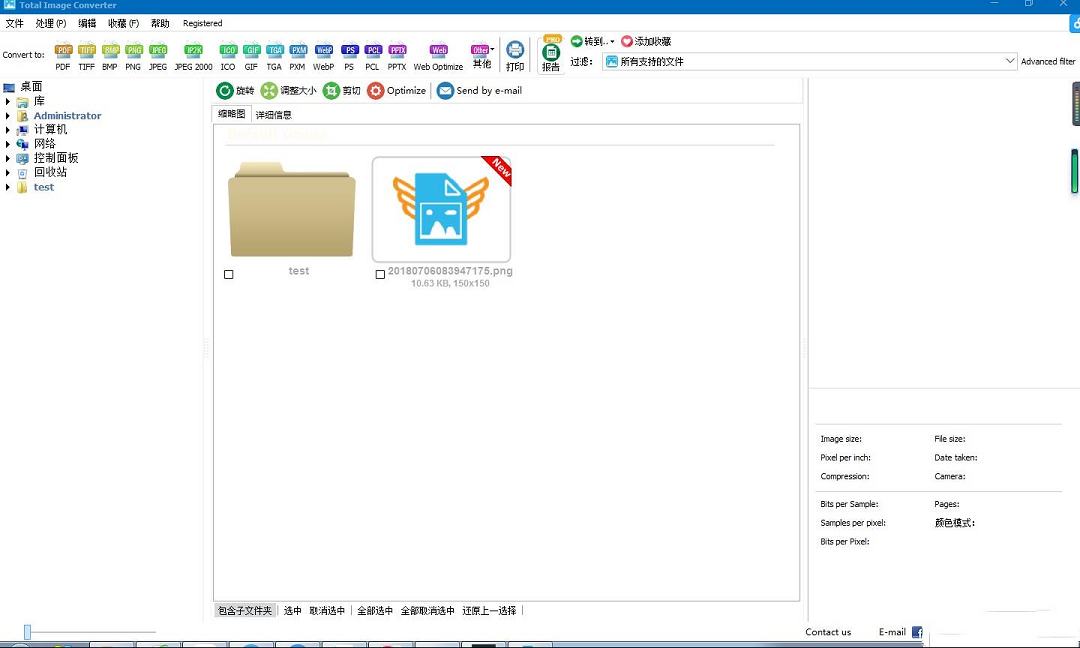
Task: Click 包含子文件夹 to include subfolders
Action: (x=245, y=610)
